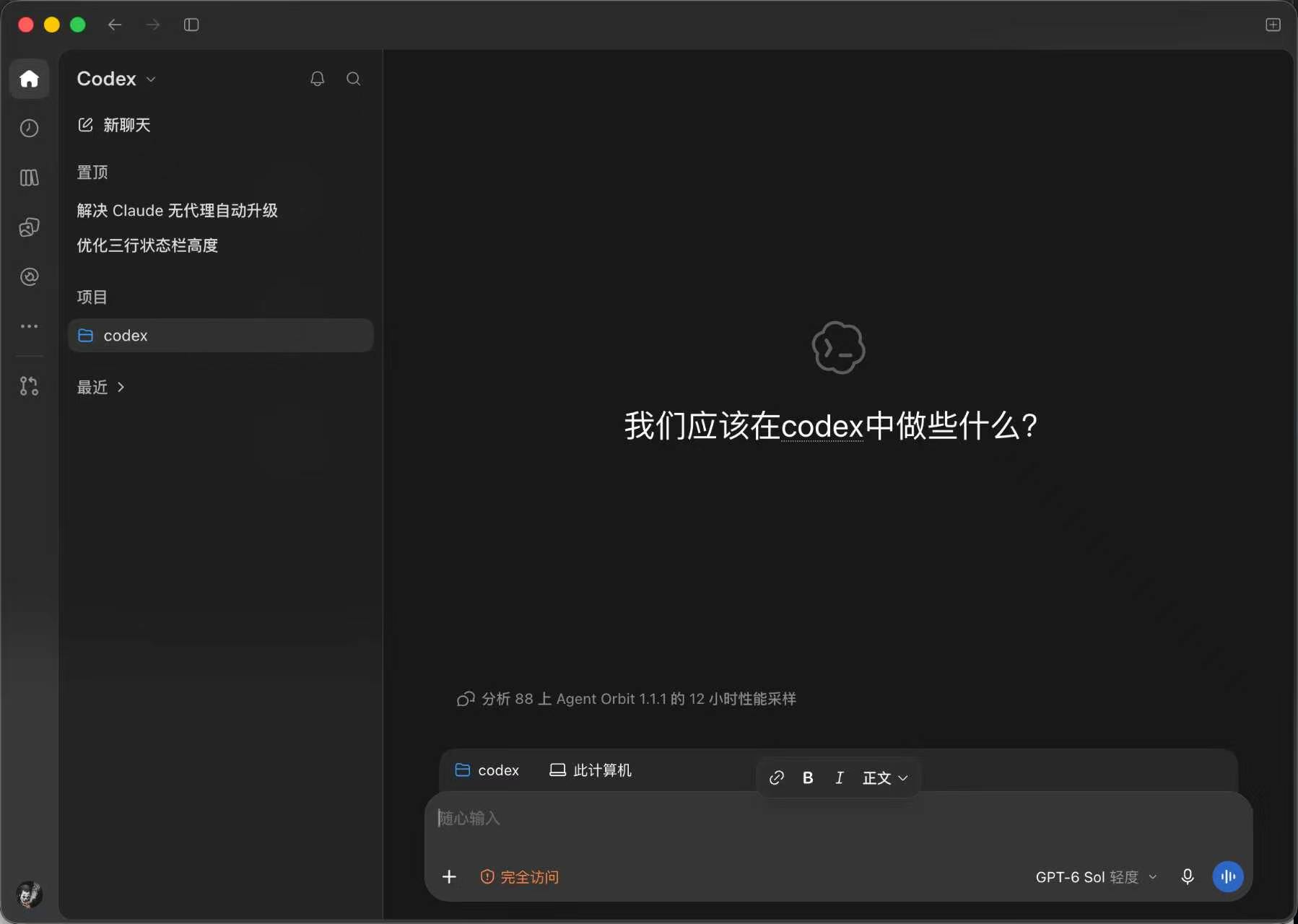Click the 置顶 section header
This screenshot has height=924, width=1298.
coord(92,173)
